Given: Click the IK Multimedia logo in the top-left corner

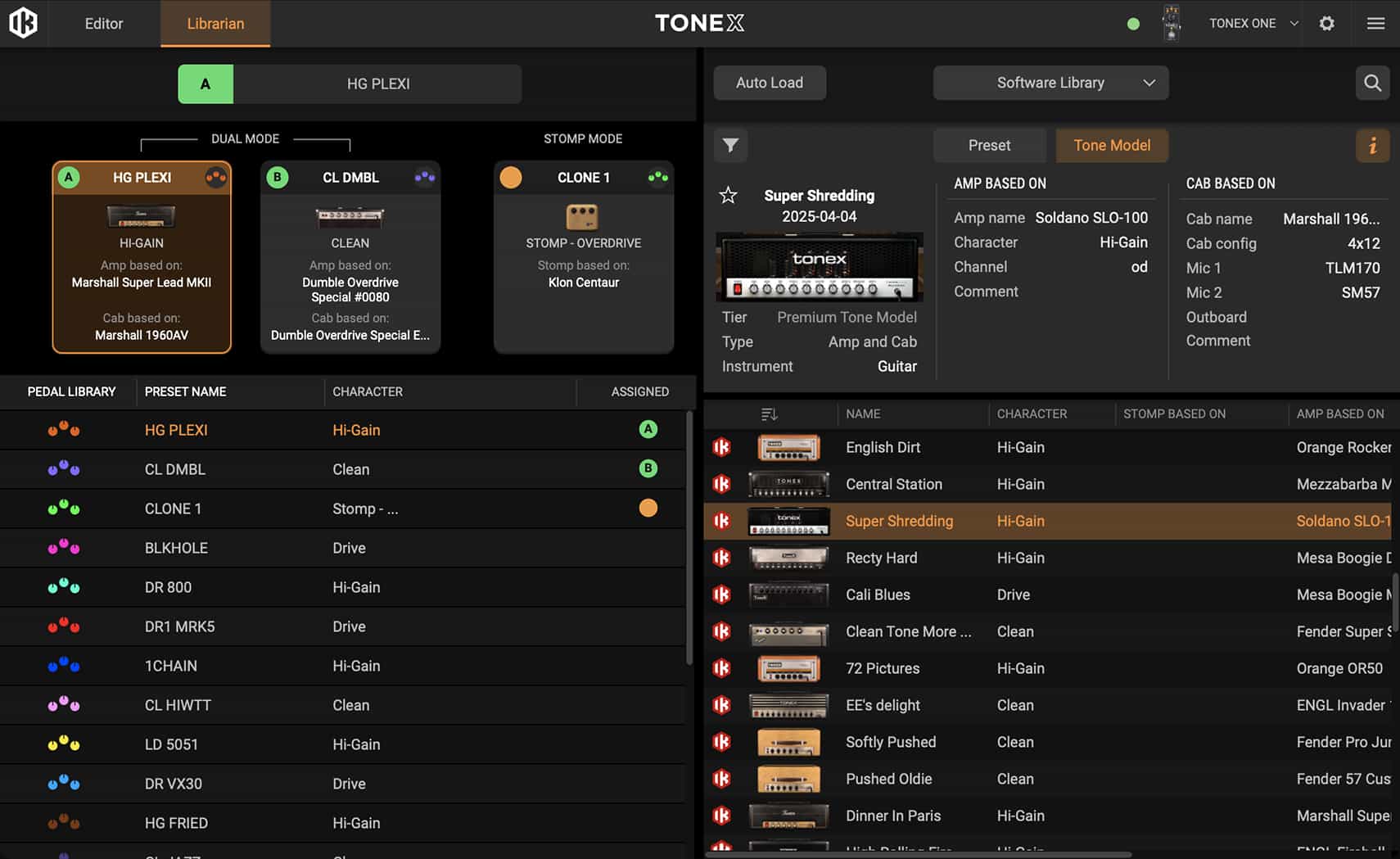Looking at the screenshot, I should [x=23, y=23].
